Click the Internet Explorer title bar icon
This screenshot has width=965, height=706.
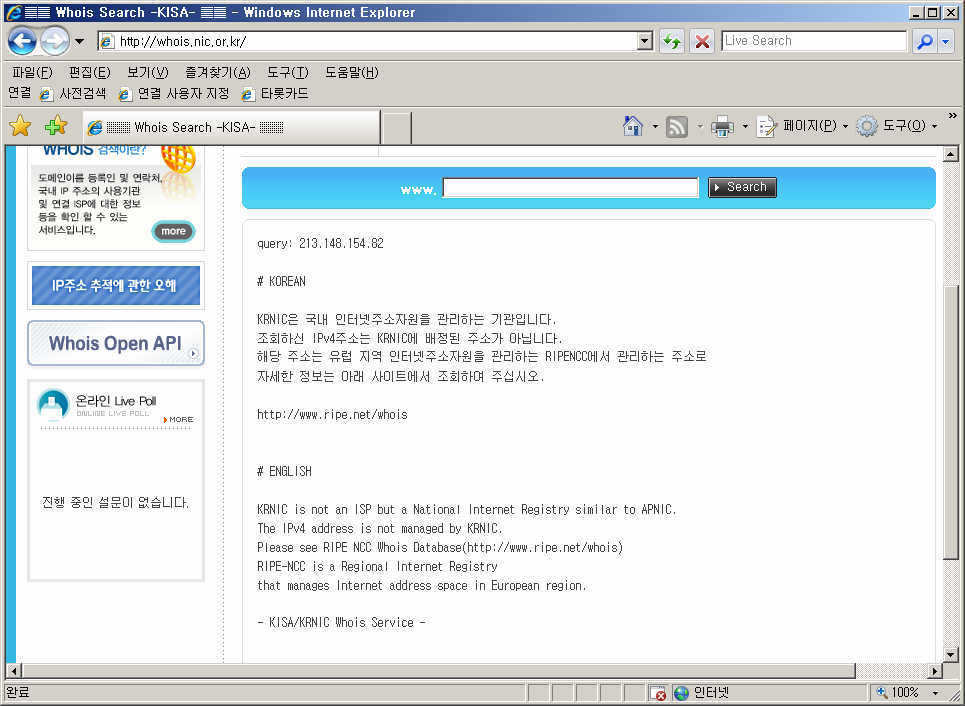(14, 12)
